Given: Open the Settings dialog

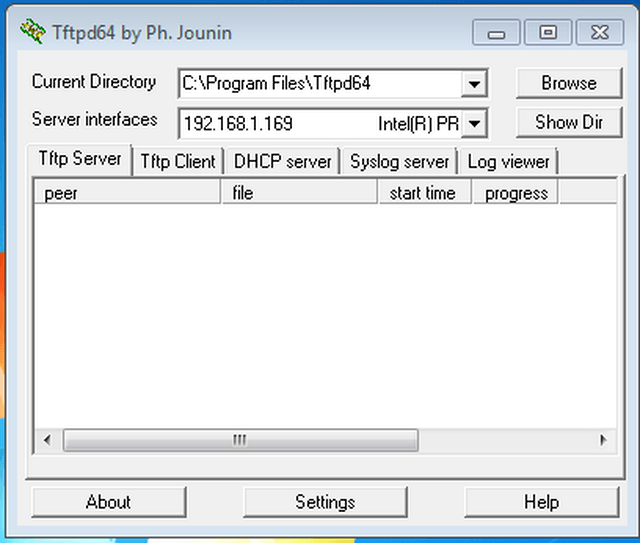Looking at the screenshot, I should pyautogui.click(x=325, y=502).
